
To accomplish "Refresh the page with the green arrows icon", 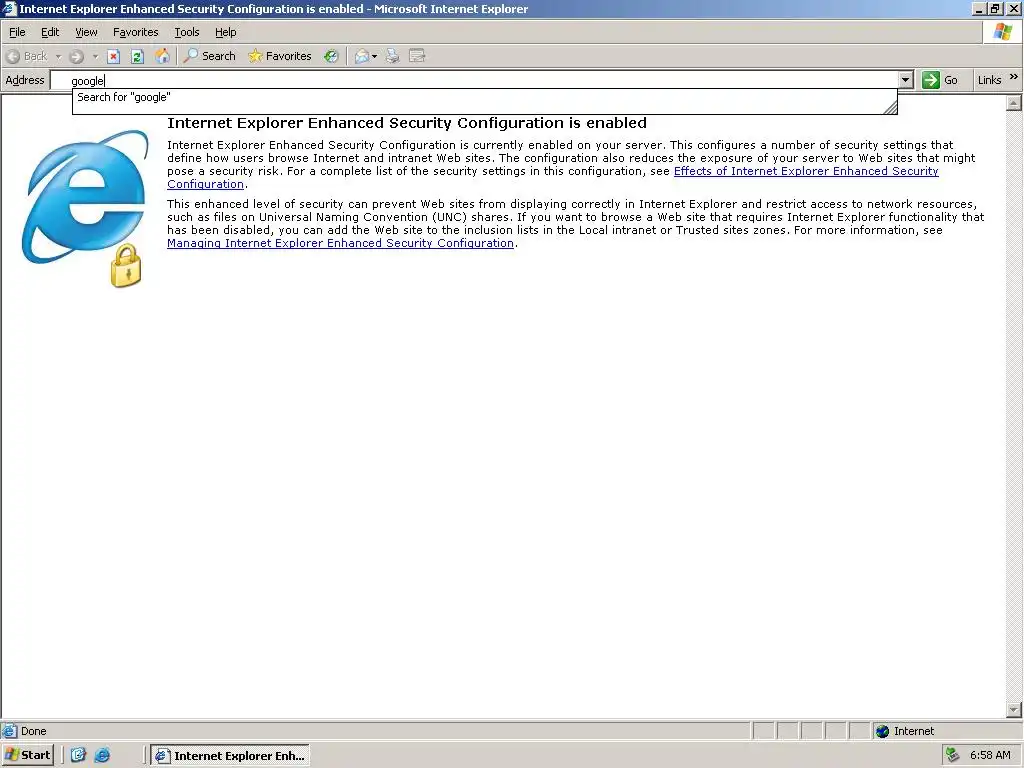I will pos(137,56).
